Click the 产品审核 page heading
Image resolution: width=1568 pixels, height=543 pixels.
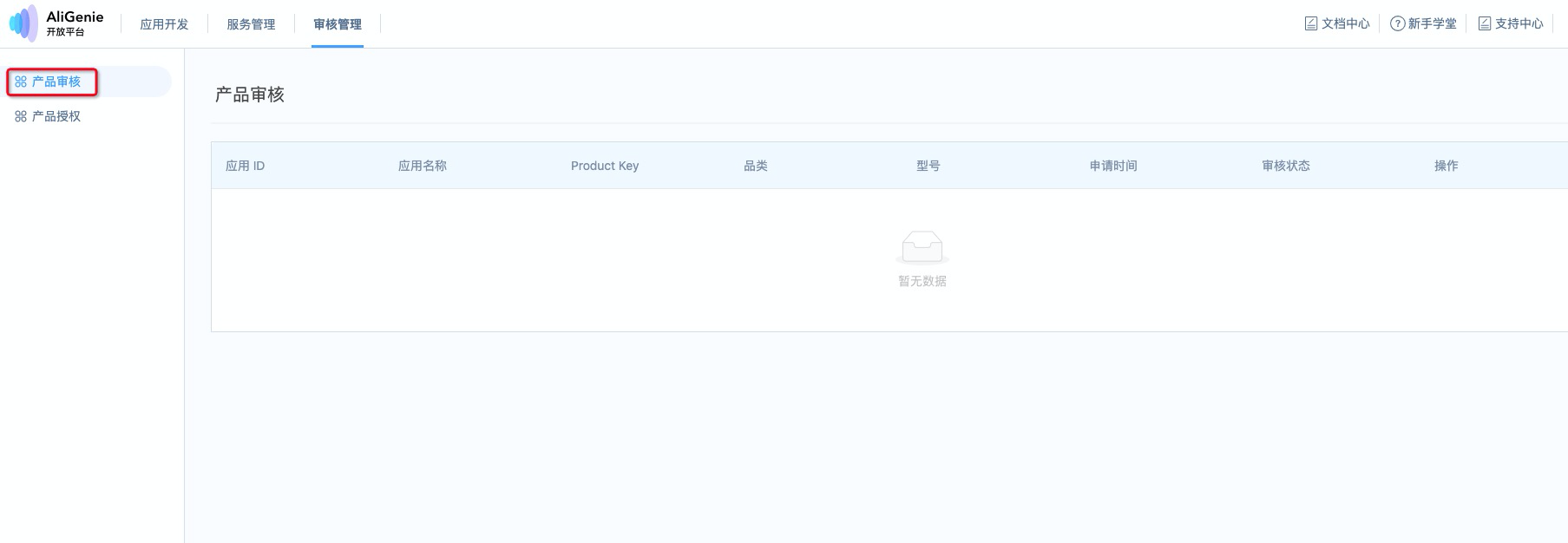coord(250,95)
